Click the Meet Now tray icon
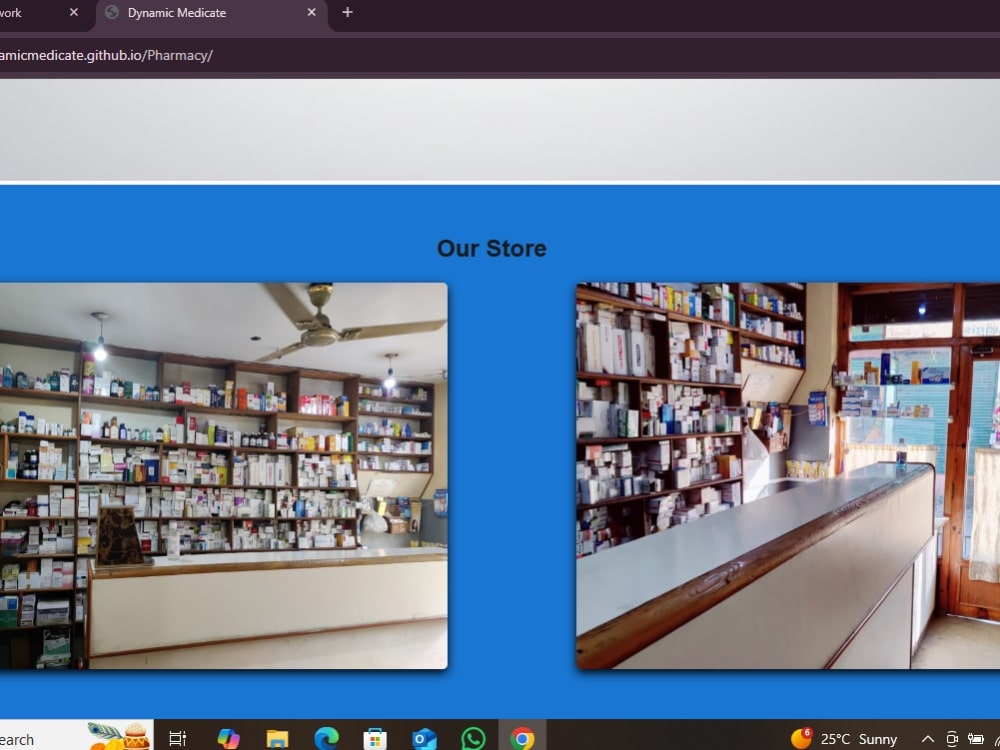 952,739
